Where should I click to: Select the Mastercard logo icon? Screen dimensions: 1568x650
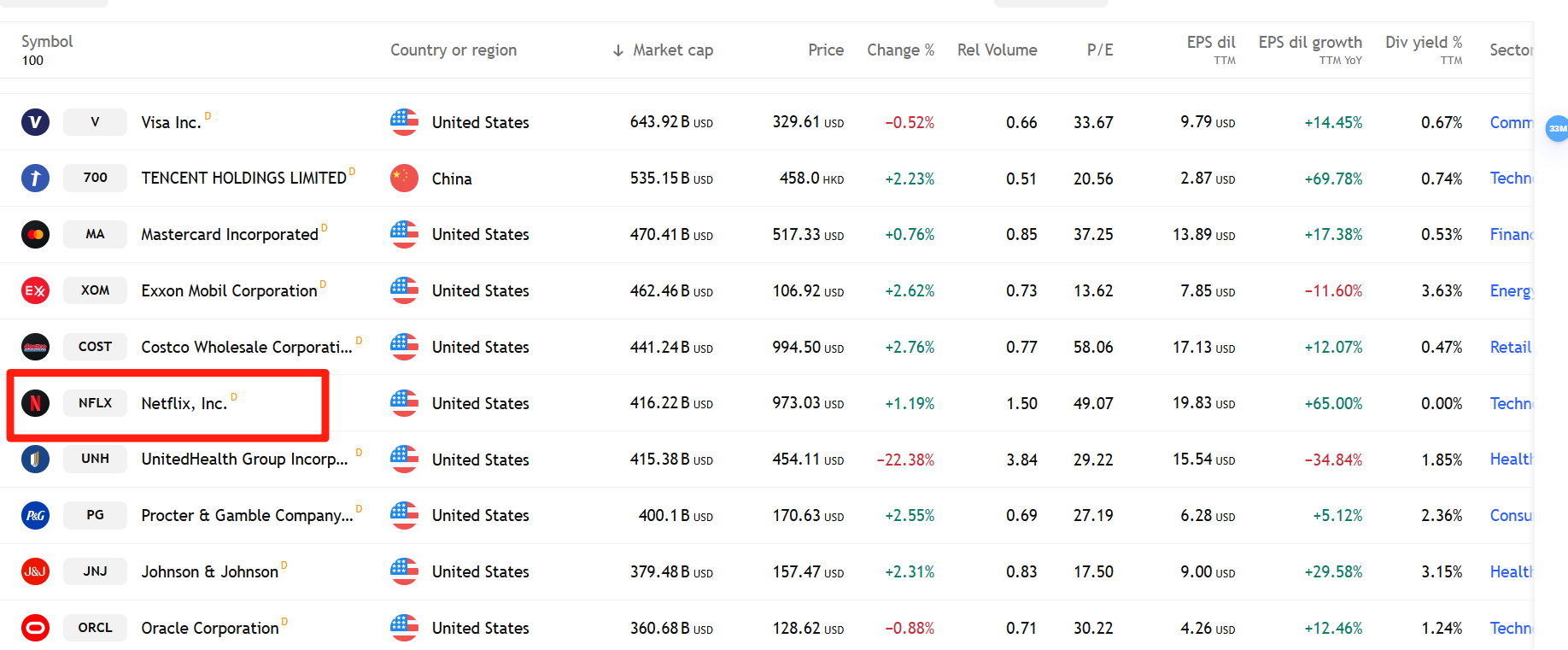(x=35, y=234)
